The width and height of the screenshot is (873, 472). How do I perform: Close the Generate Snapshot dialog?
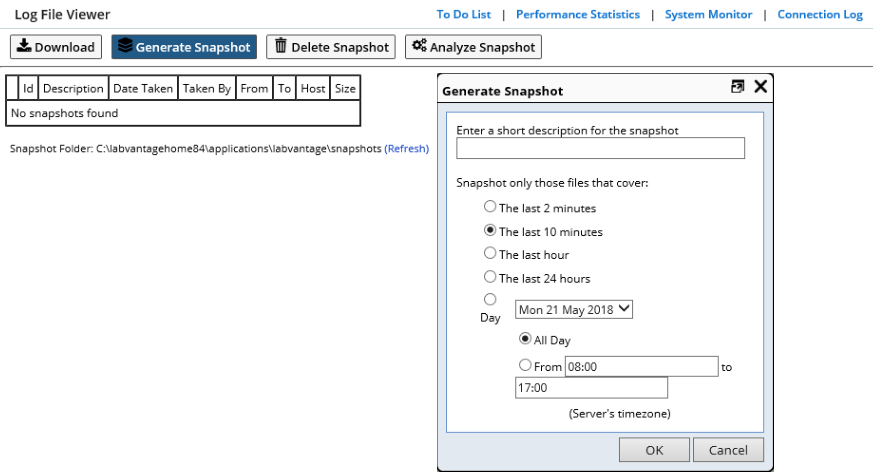pos(761,86)
